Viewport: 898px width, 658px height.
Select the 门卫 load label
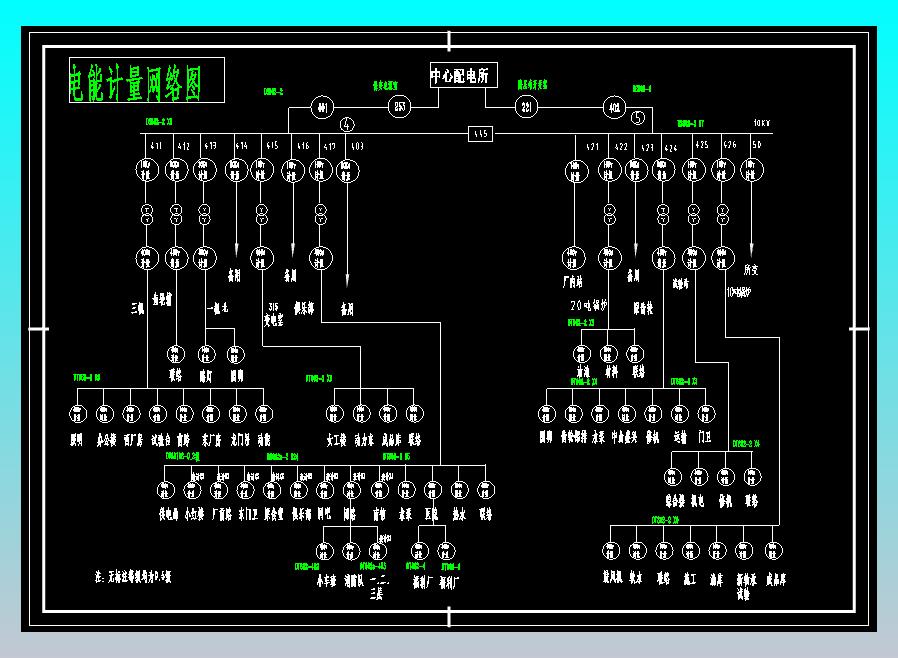705,438
